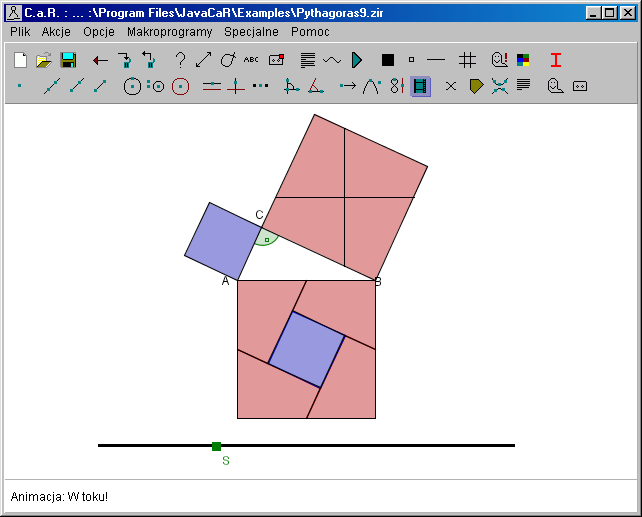Click the green slider handle S
The image size is (642, 517).
tap(217, 446)
